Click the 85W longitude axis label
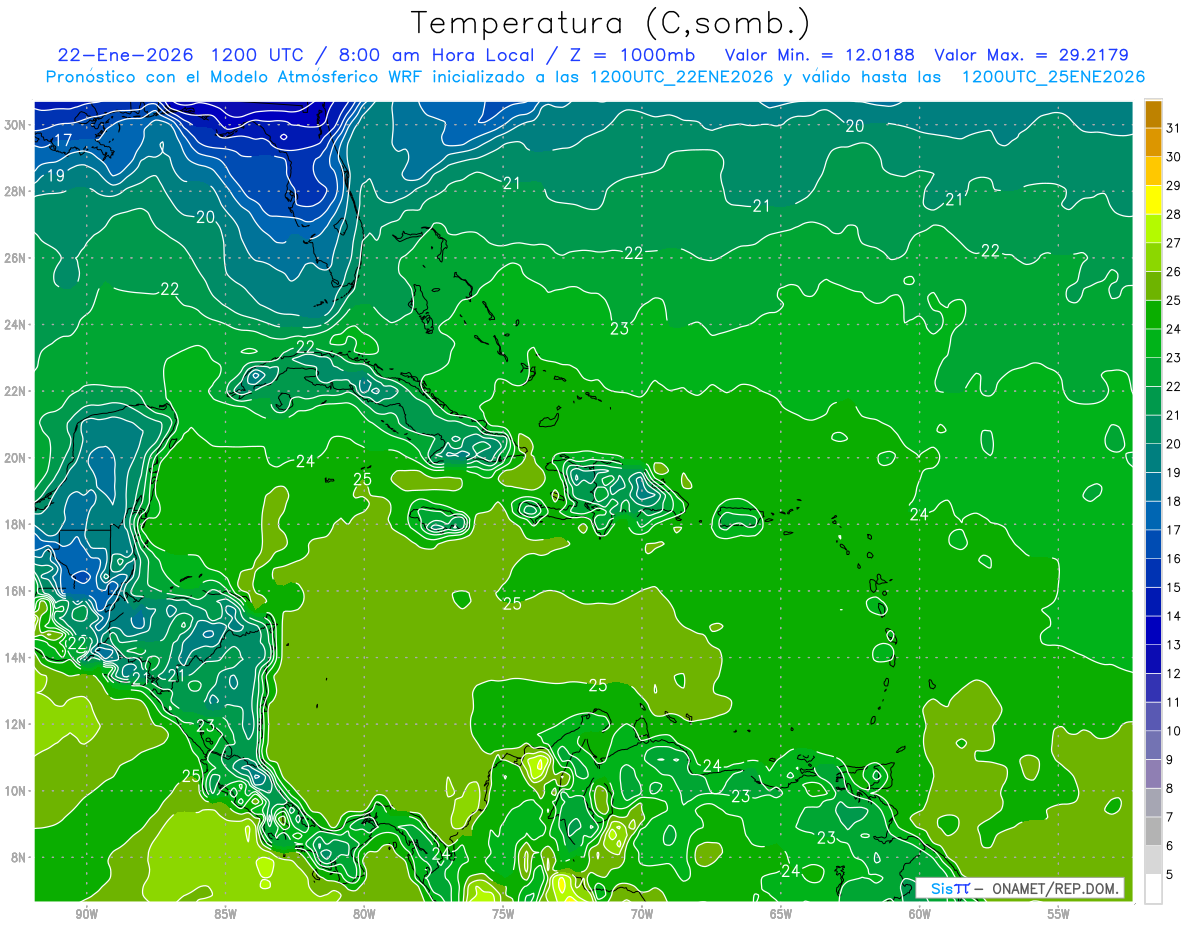The width and height of the screenshot is (1200, 927). (x=225, y=914)
